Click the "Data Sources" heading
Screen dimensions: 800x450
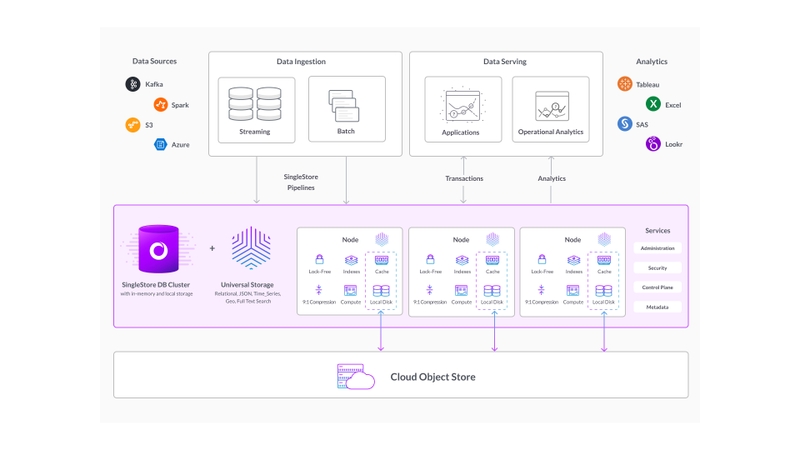click(x=155, y=61)
